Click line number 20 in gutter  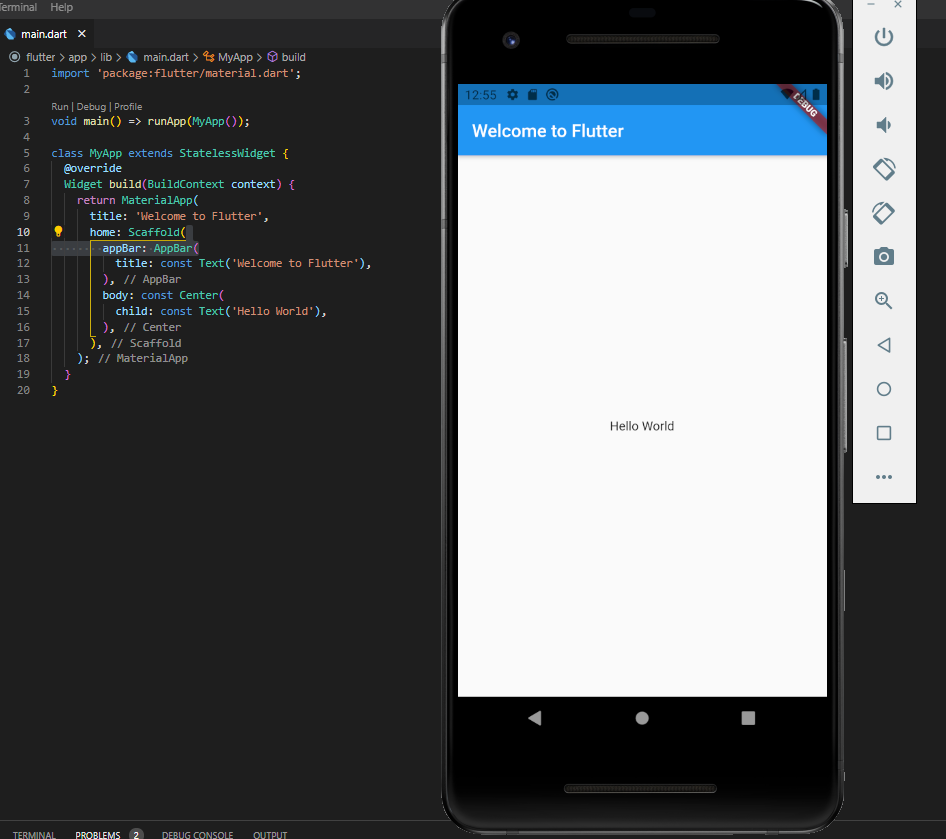[23, 390]
